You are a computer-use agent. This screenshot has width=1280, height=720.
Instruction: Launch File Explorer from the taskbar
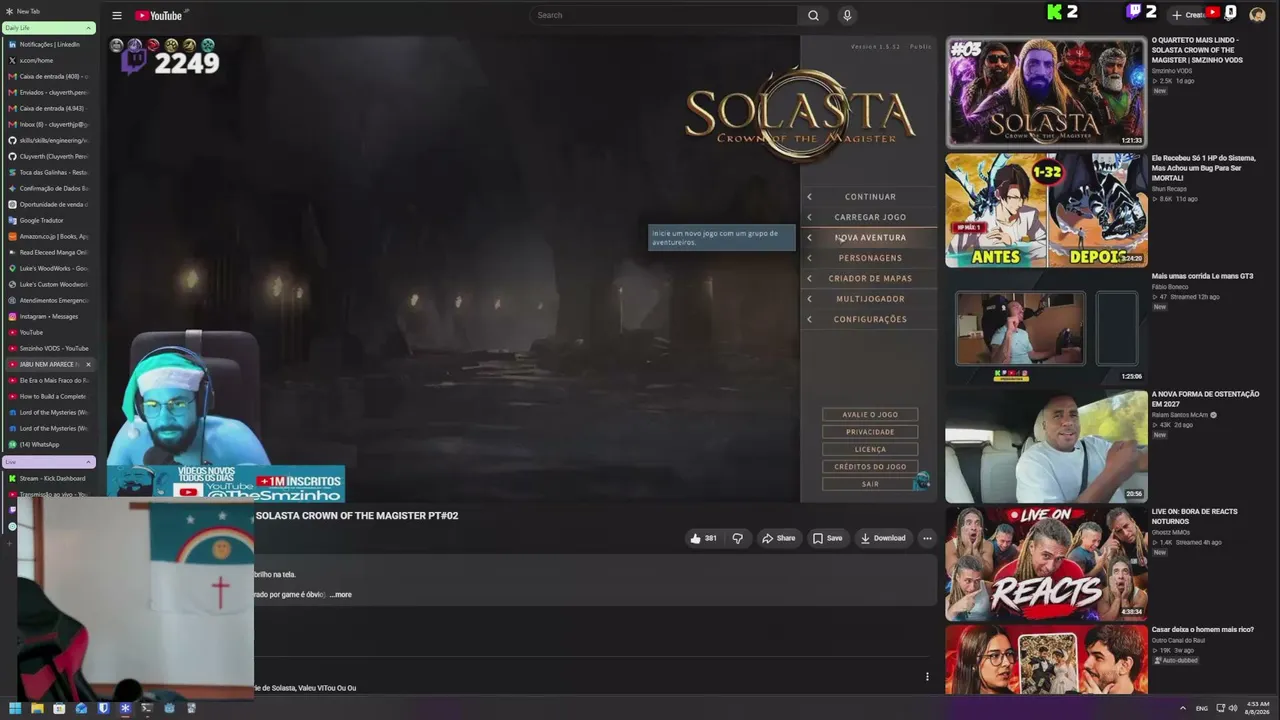coord(37,709)
